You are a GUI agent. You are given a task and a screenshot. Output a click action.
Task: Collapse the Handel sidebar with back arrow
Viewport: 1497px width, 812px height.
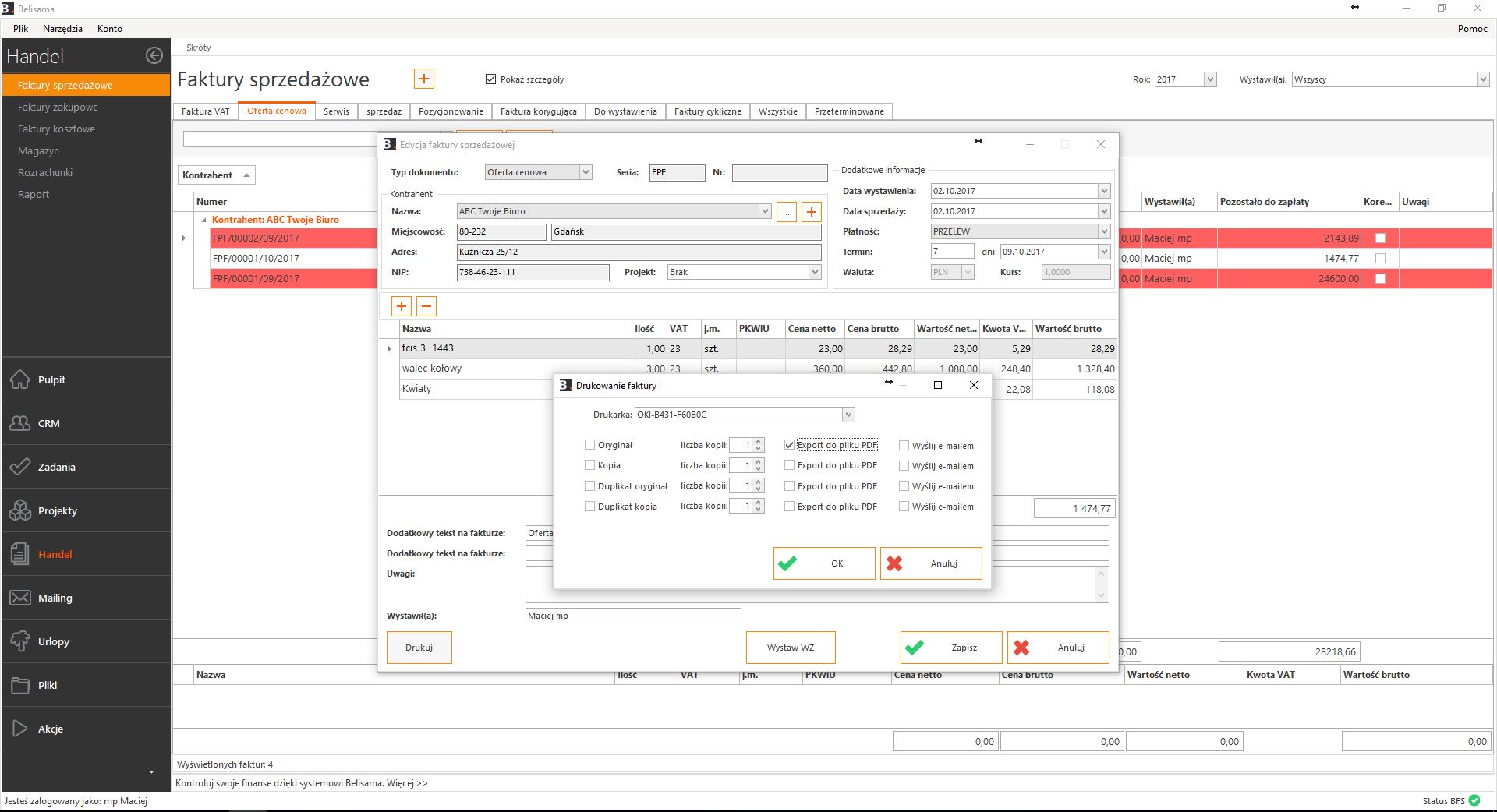[x=154, y=55]
